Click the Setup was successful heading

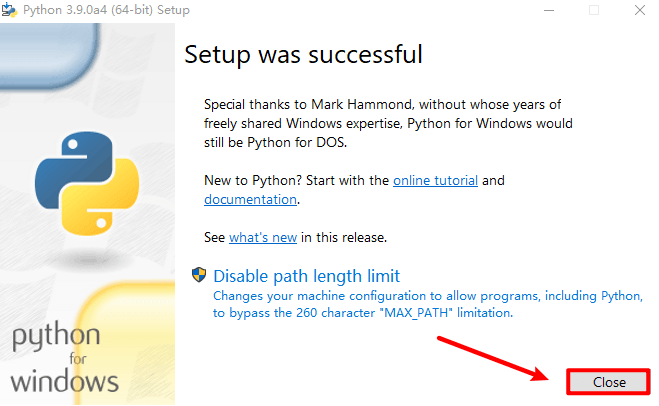303,55
